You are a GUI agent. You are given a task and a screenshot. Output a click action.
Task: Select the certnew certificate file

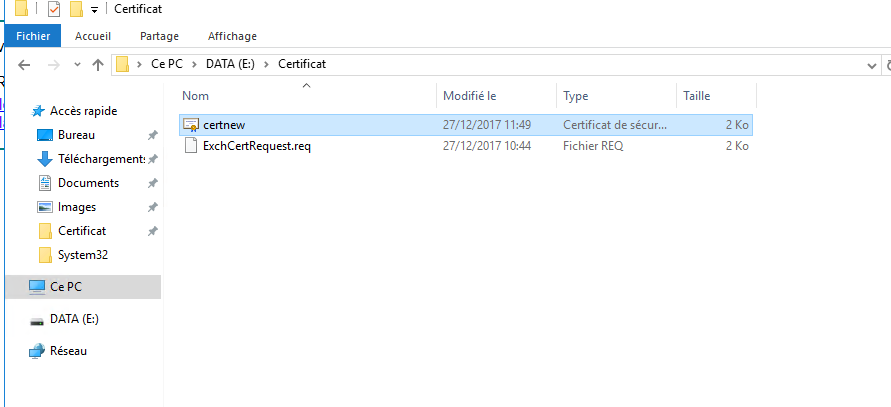tap(466, 124)
